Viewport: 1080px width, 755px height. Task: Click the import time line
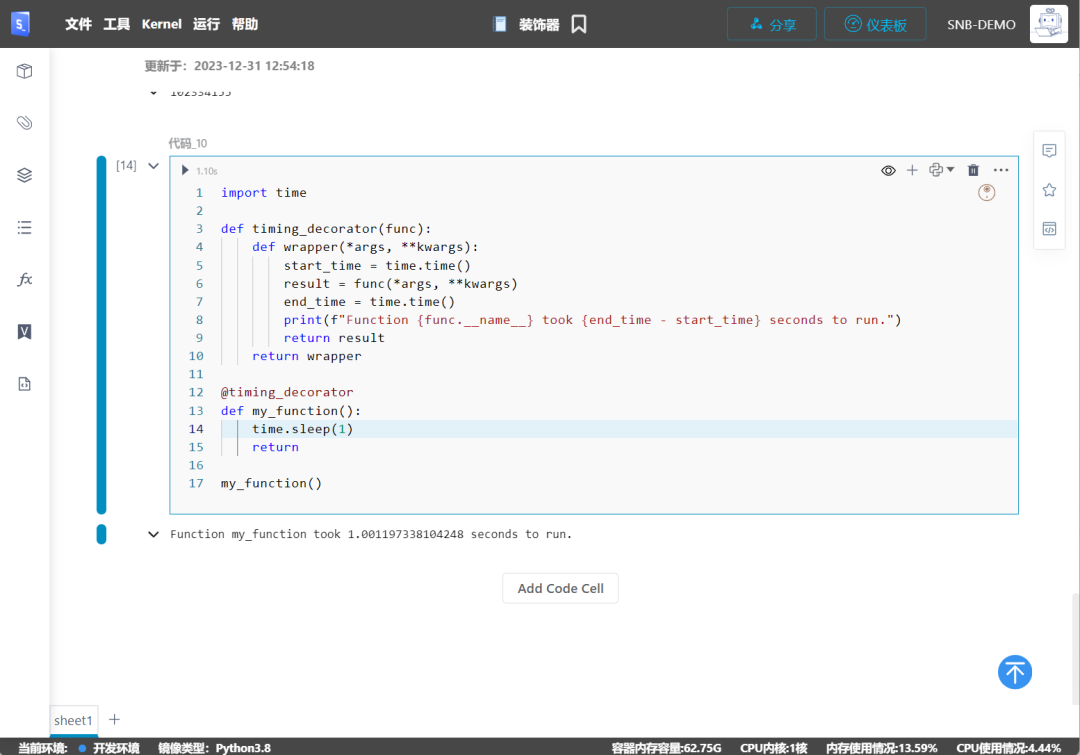(264, 193)
